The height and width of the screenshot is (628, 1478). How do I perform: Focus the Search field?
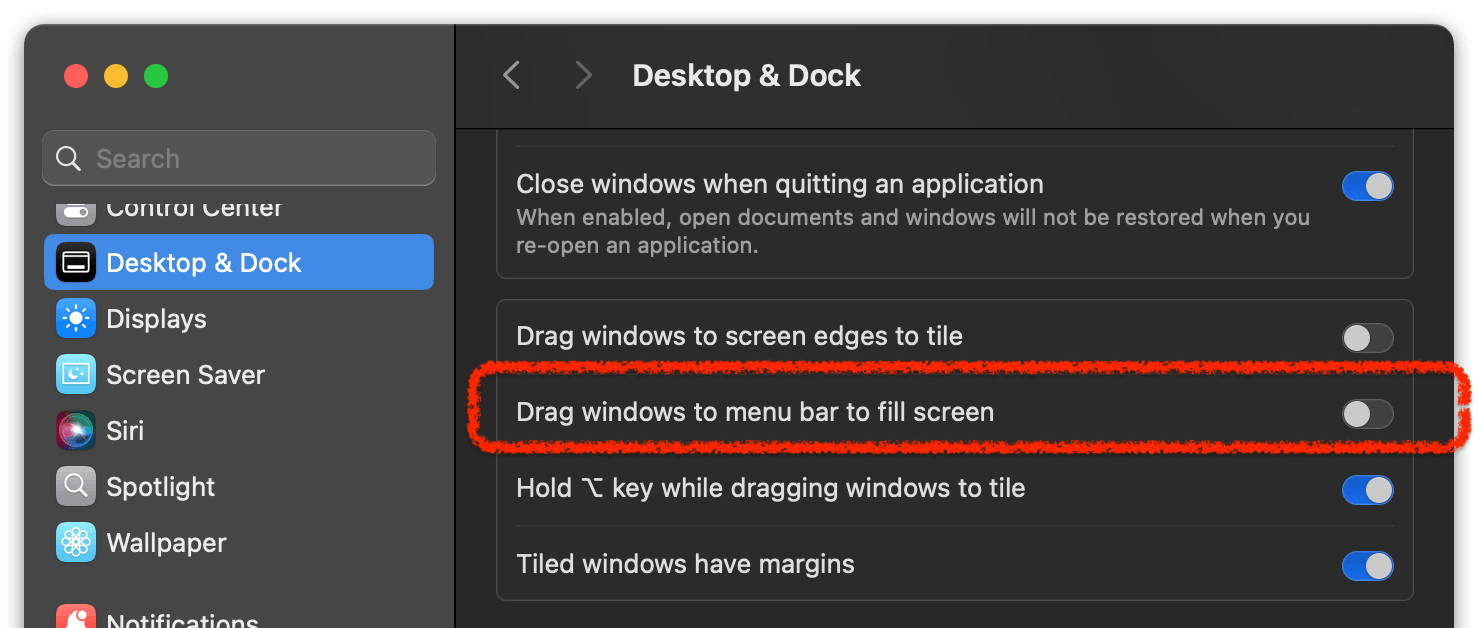click(x=239, y=158)
